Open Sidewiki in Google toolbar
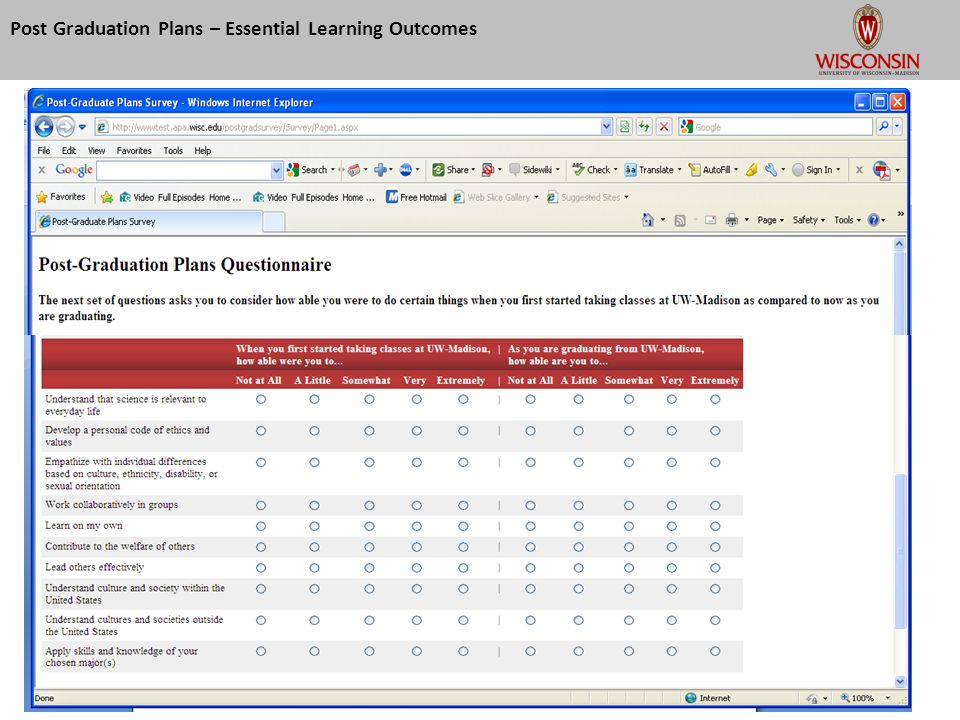Screen dimensions: 960x720 pos(534,170)
